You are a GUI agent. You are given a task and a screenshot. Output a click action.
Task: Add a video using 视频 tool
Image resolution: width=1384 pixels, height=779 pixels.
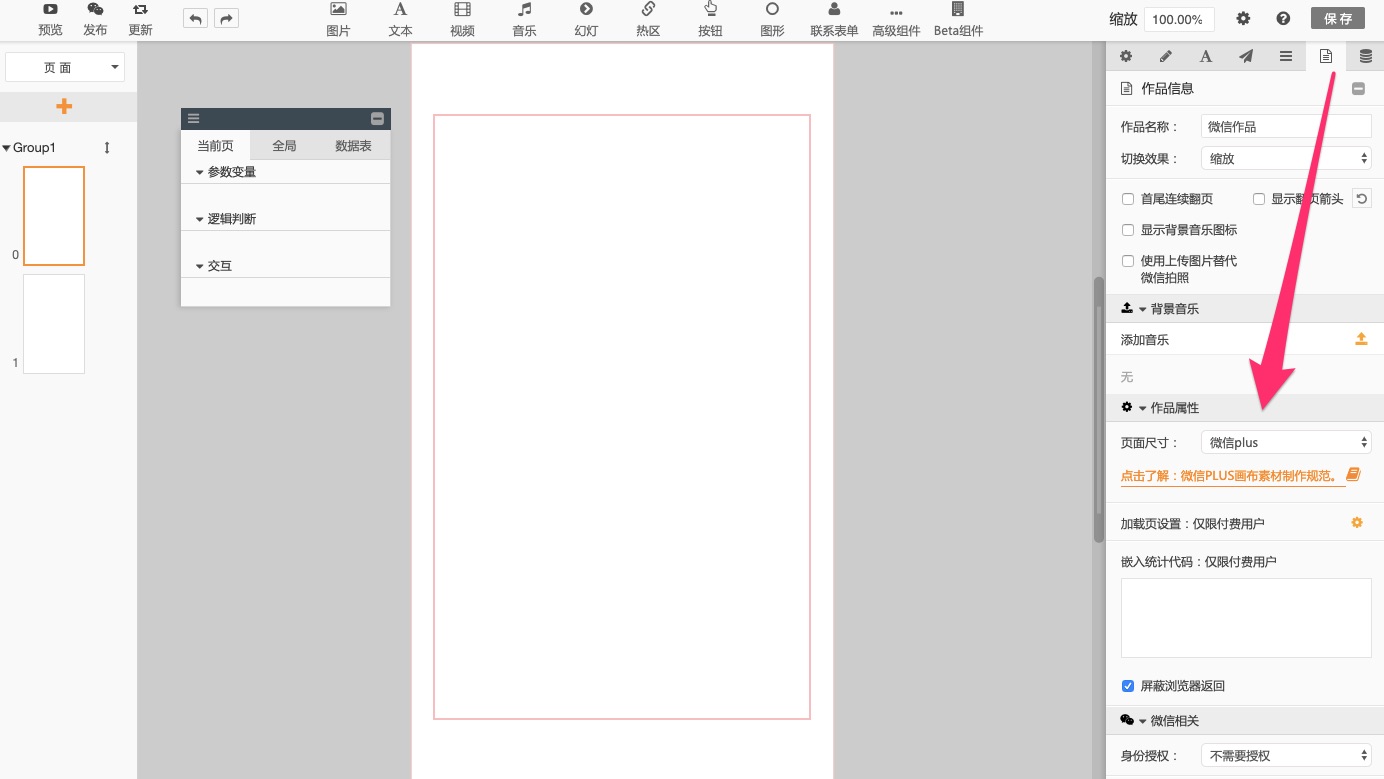coord(462,10)
